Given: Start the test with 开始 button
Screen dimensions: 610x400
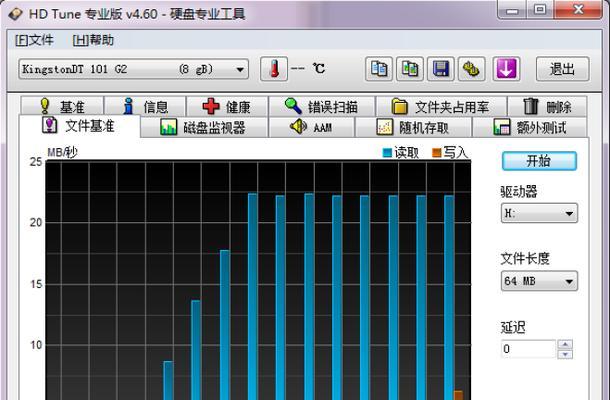Looking at the screenshot, I should pyautogui.click(x=539, y=161).
